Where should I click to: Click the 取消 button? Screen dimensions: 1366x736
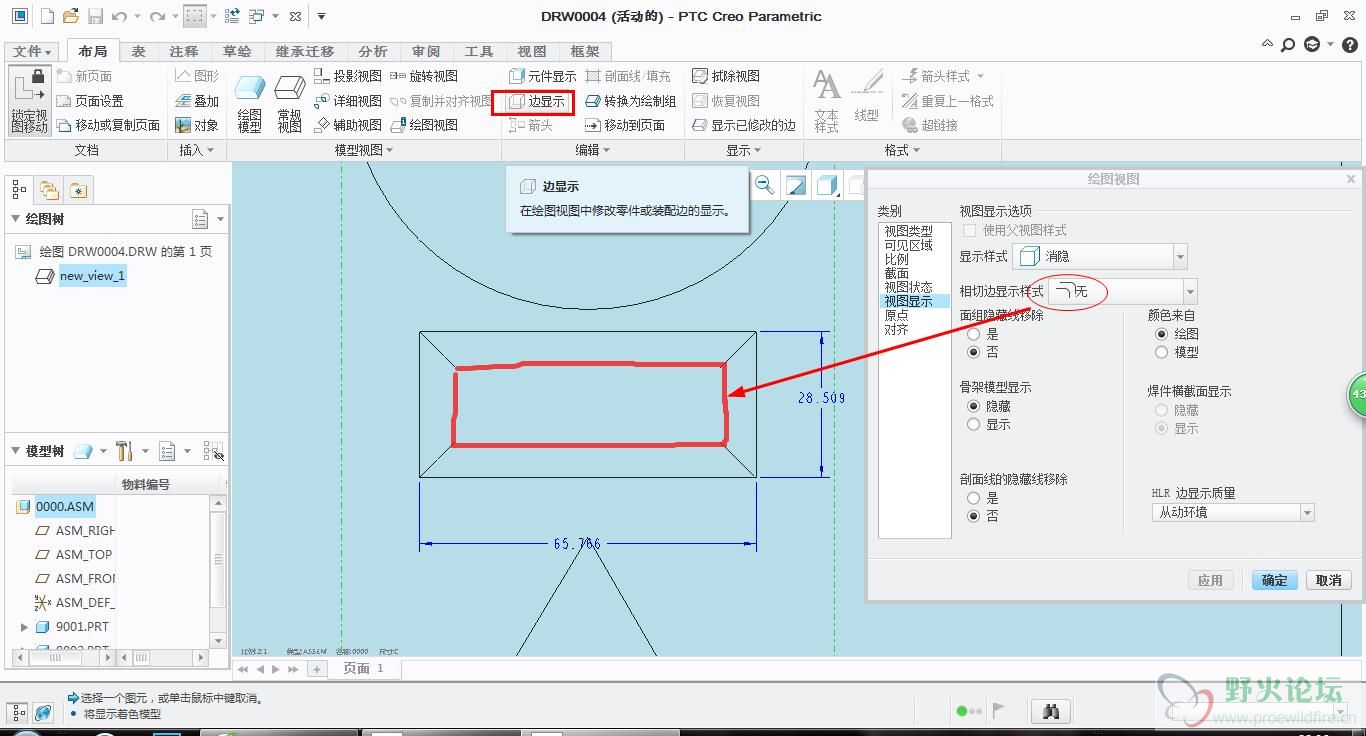[x=1328, y=580]
